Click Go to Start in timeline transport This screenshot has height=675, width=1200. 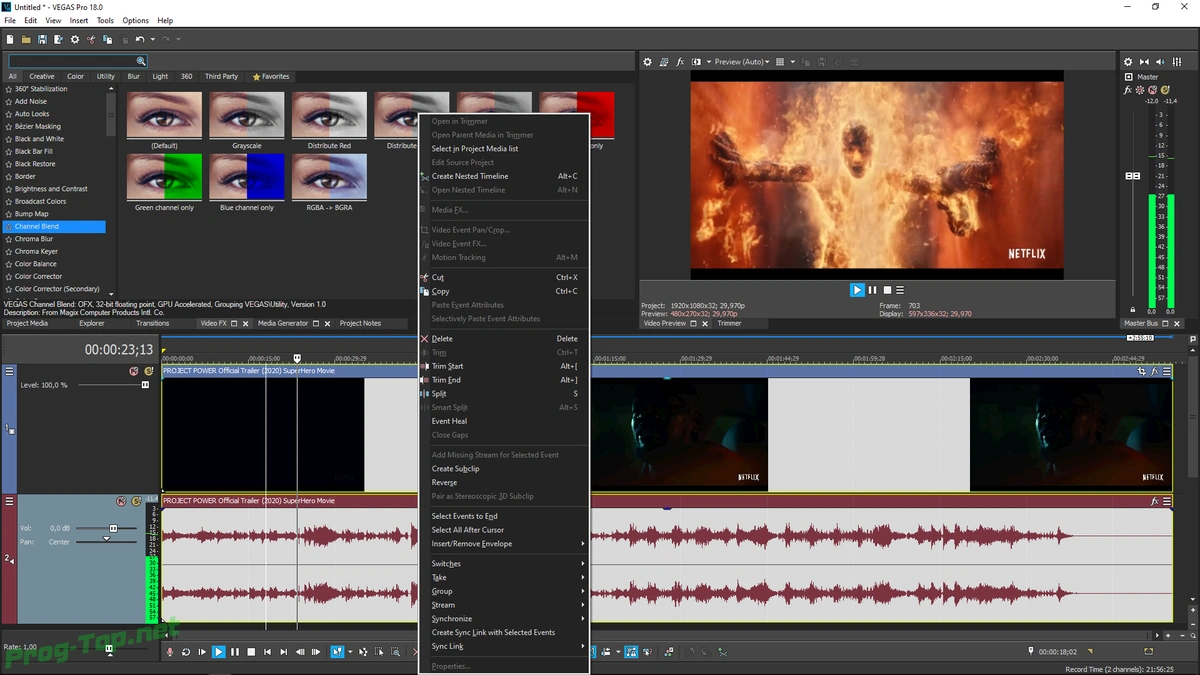pyautogui.click(x=267, y=652)
